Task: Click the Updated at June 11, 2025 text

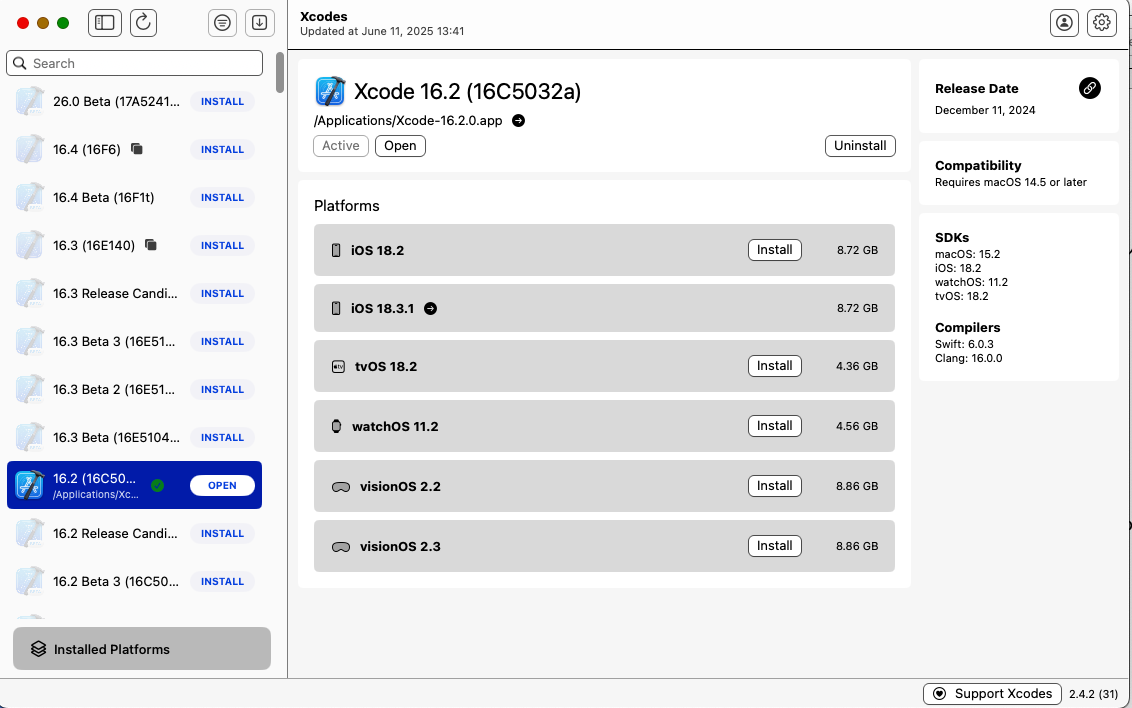Action: click(x=382, y=31)
